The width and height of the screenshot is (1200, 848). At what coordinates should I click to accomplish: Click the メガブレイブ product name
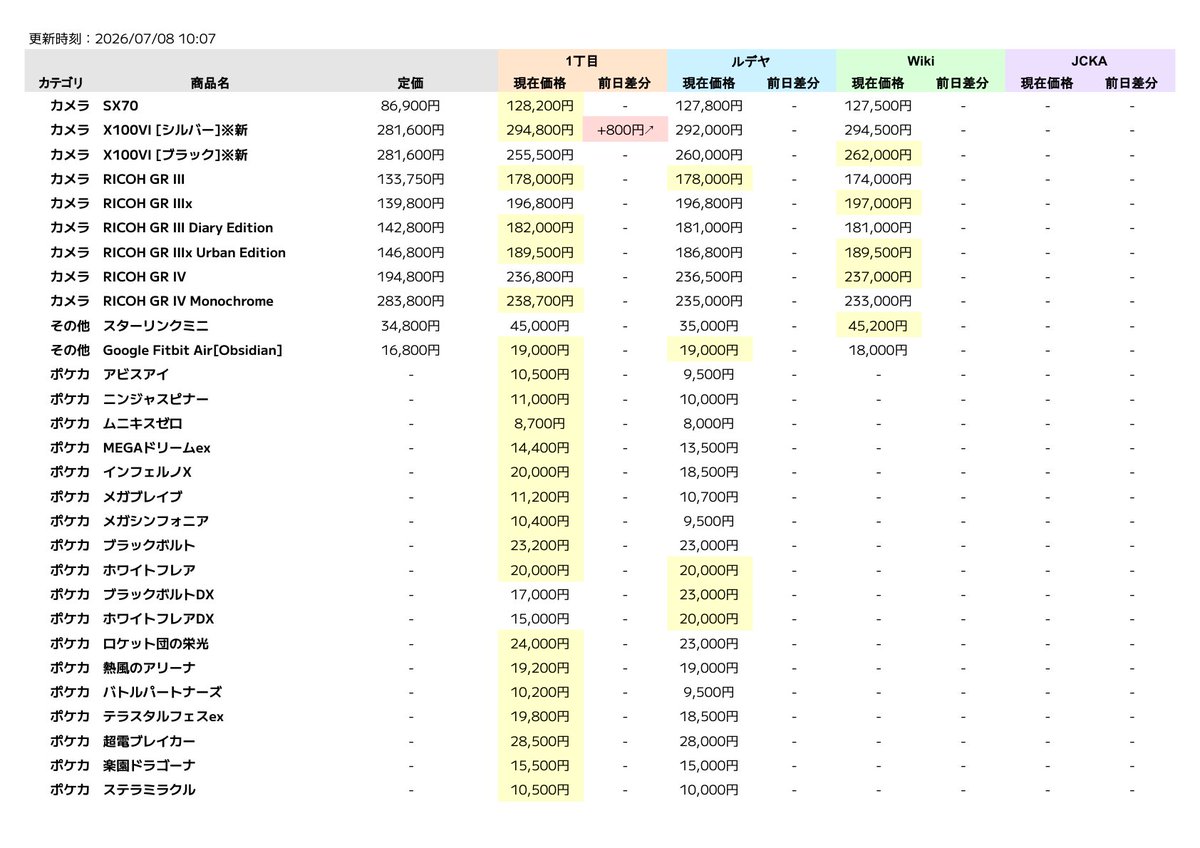tap(142, 497)
